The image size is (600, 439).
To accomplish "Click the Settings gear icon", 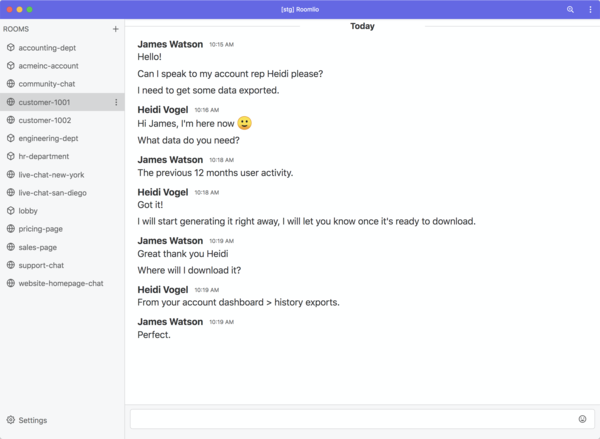I will [10, 420].
